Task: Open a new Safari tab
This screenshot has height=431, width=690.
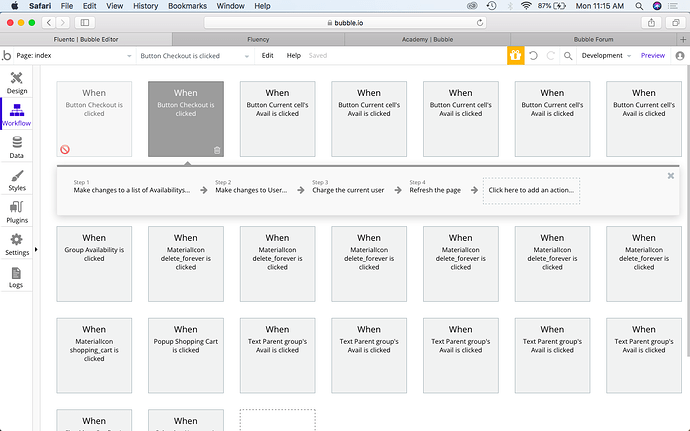Action: click(683, 39)
